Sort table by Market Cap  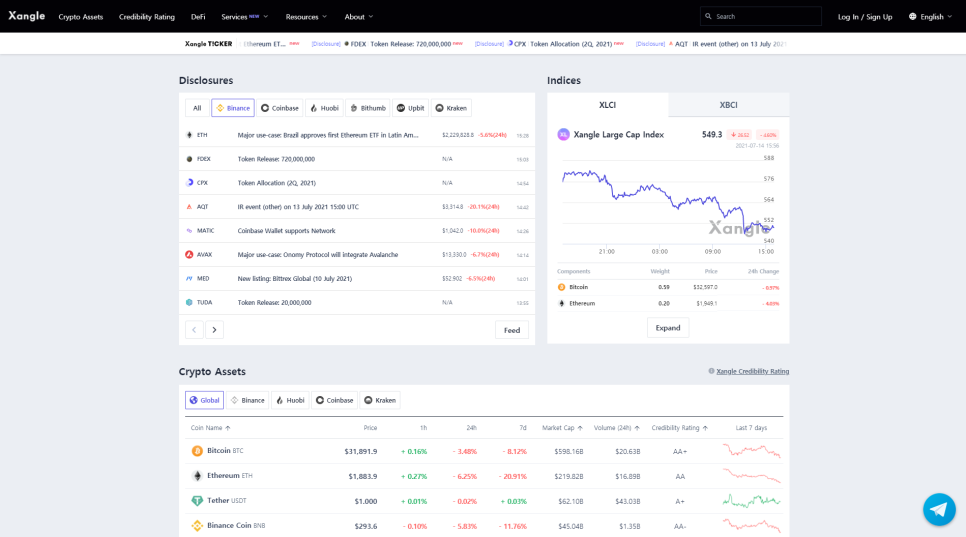562,427
